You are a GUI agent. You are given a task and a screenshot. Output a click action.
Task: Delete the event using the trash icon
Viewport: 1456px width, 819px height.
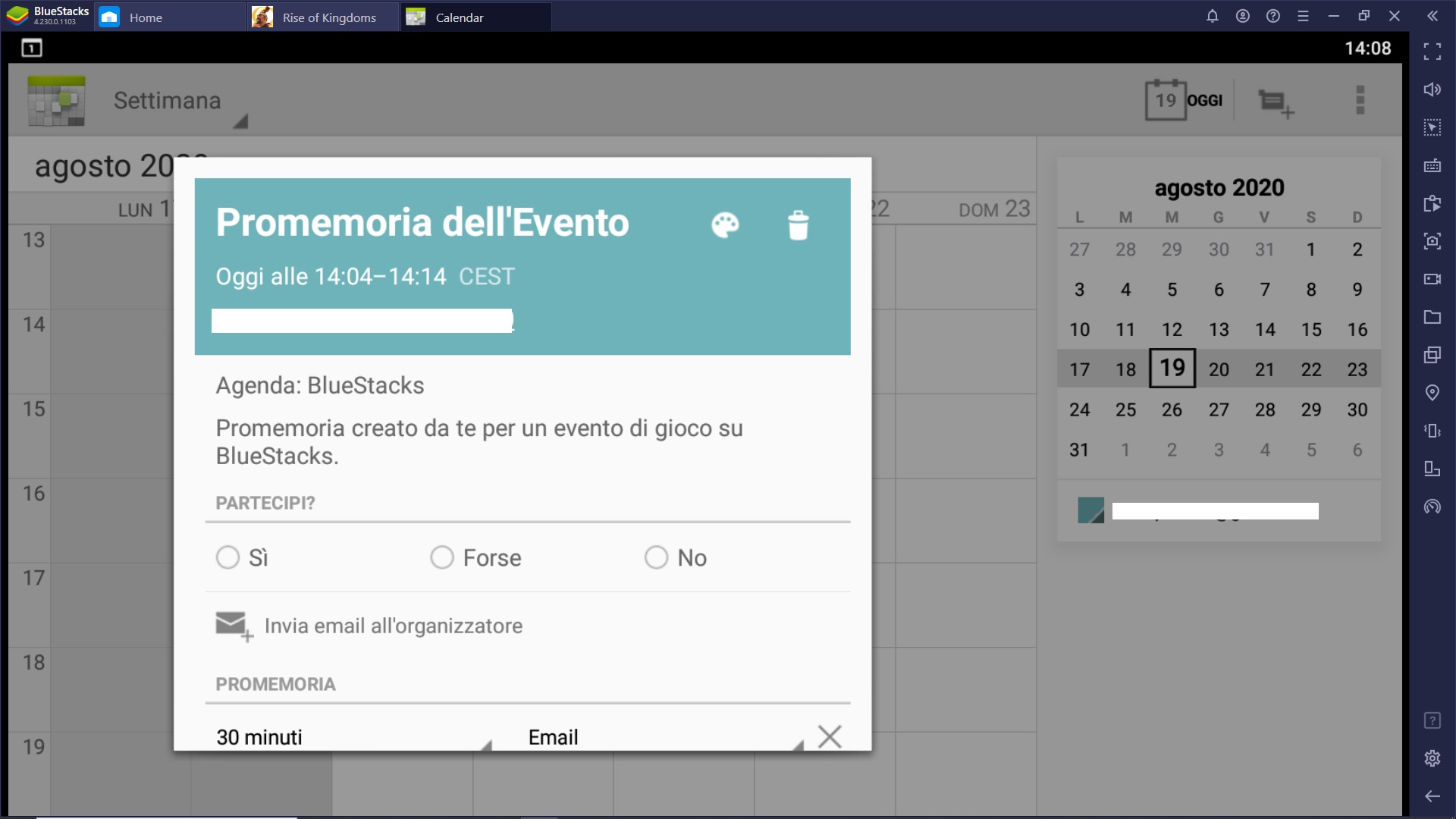798,225
